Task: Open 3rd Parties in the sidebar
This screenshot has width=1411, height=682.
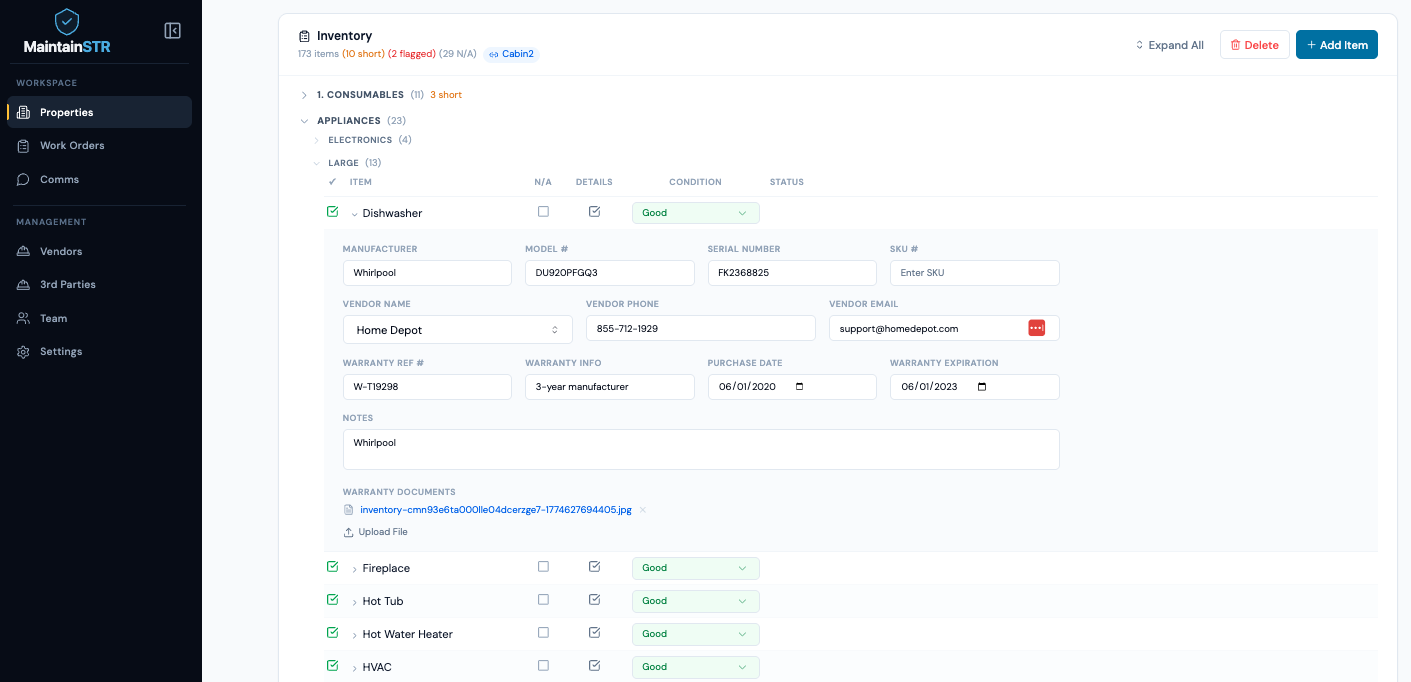Action: click(x=99, y=285)
